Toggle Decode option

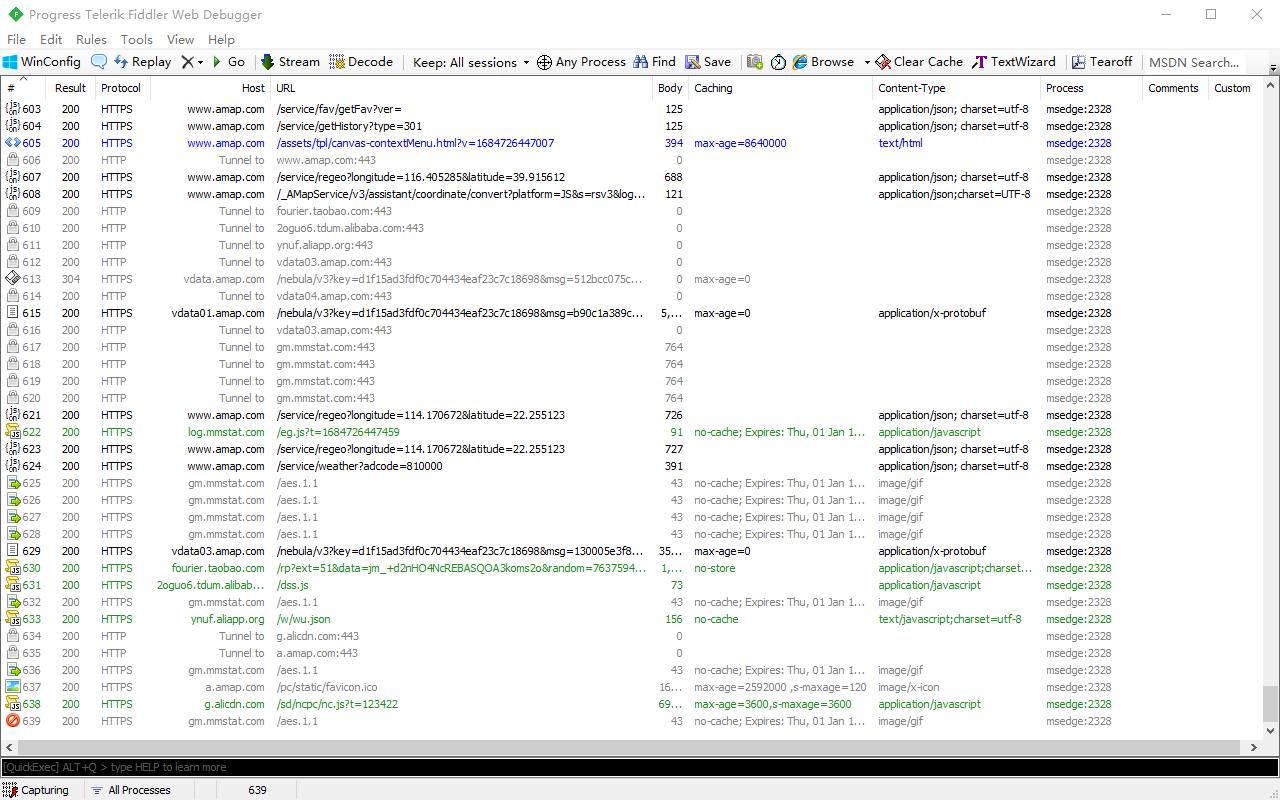361,62
